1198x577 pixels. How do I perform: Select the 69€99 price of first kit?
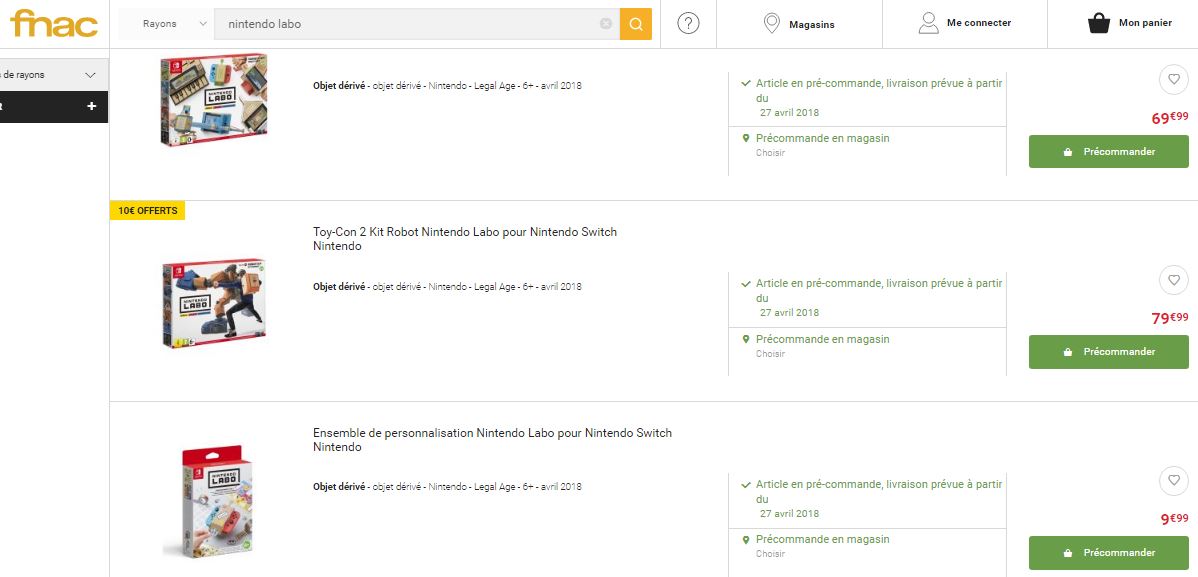click(x=1170, y=118)
